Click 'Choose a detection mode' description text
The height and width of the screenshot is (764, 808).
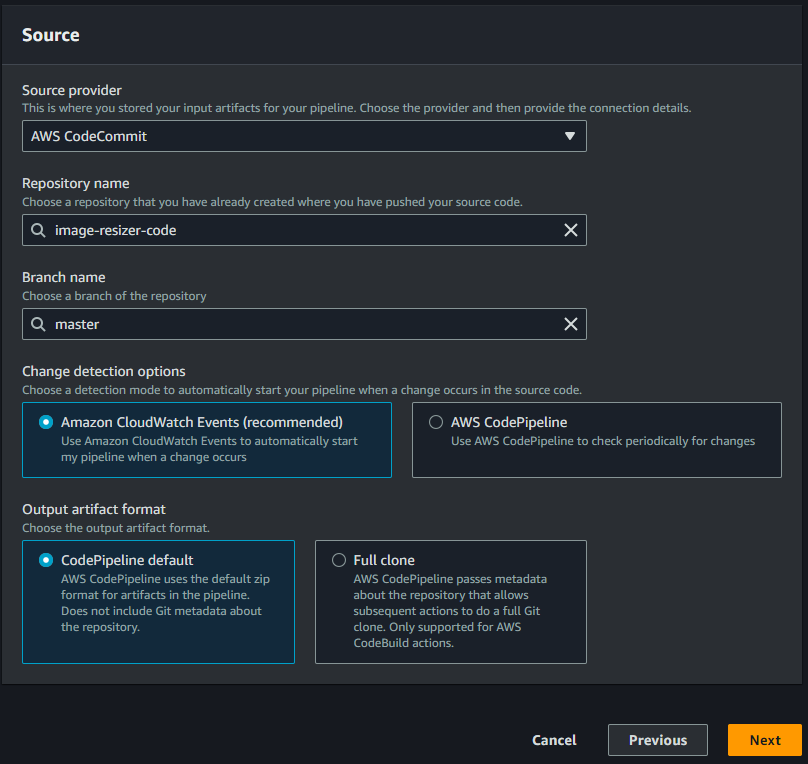point(302,390)
